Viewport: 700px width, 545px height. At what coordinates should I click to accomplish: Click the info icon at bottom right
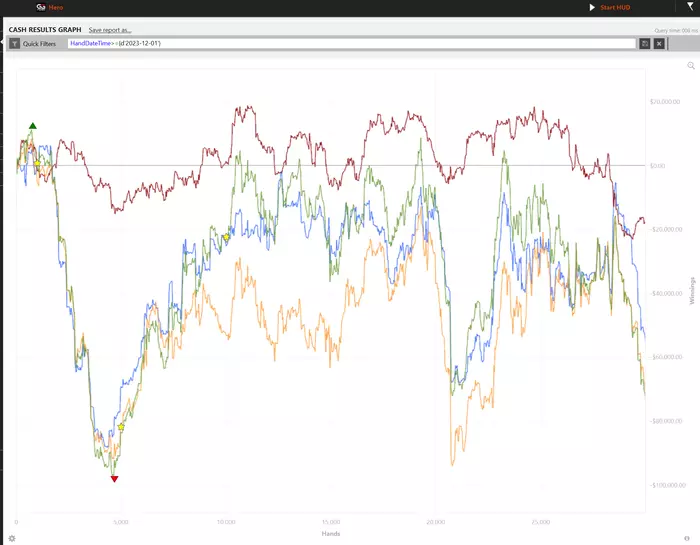pyautogui.click(x=687, y=538)
